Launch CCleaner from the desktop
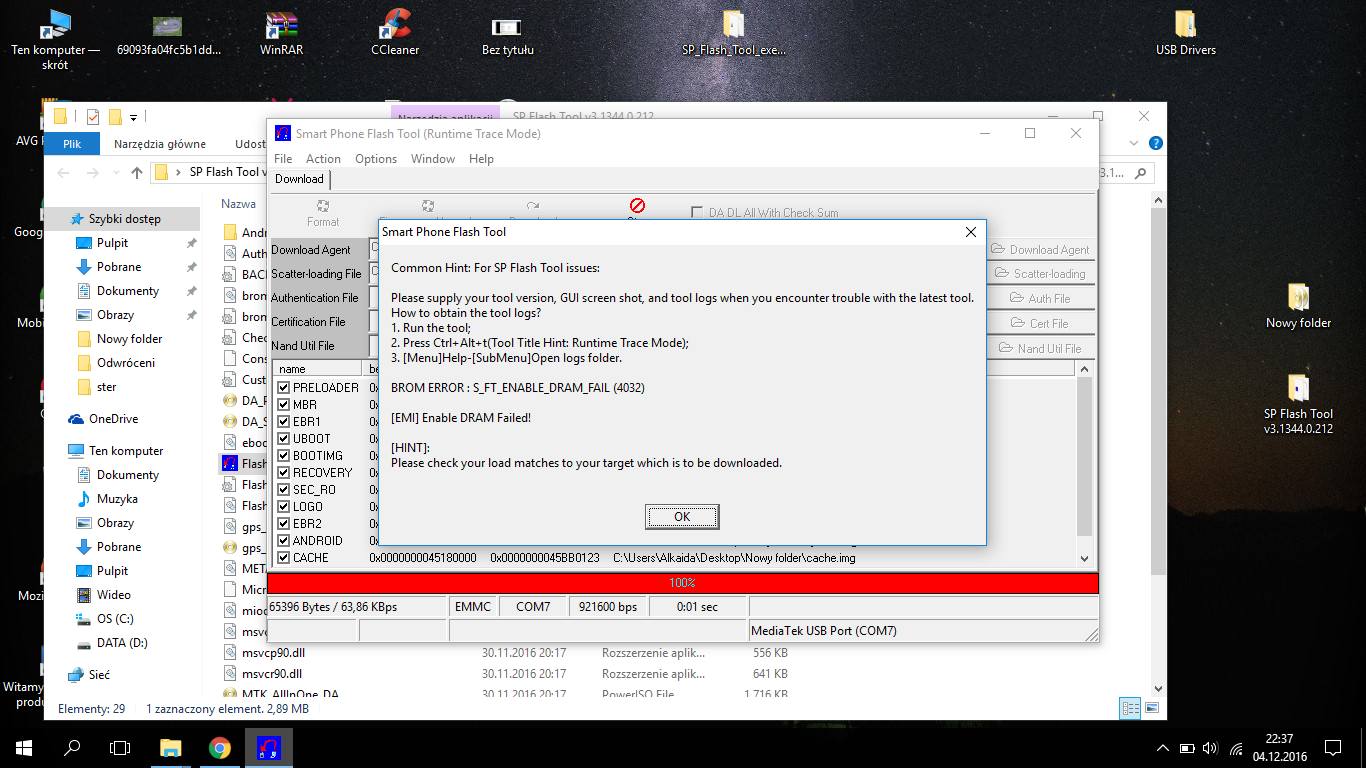The width and height of the screenshot is (1366, 768). point(395,32)
